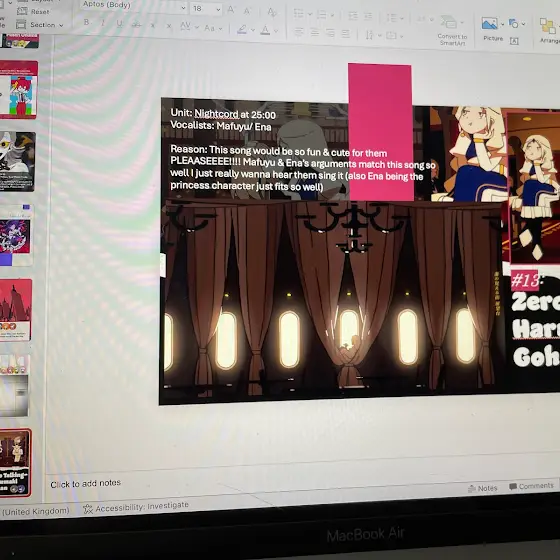Click the increase indent icon
The width and height of the screenshot is (560, 560).
[x=368, y=16]
